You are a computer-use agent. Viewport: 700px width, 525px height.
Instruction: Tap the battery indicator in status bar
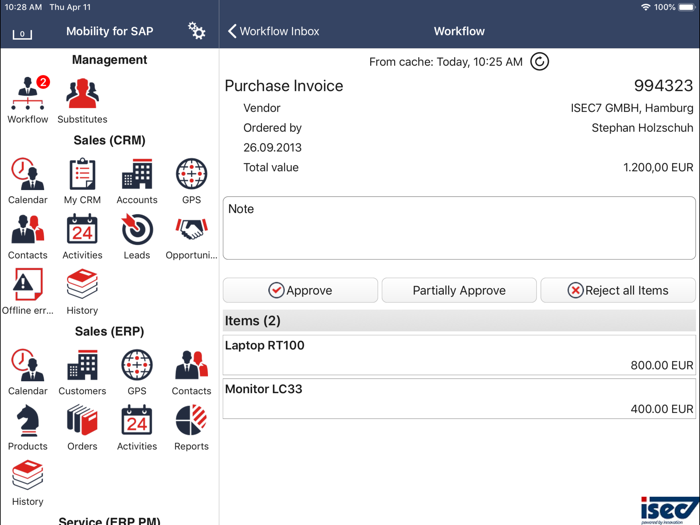687,7
